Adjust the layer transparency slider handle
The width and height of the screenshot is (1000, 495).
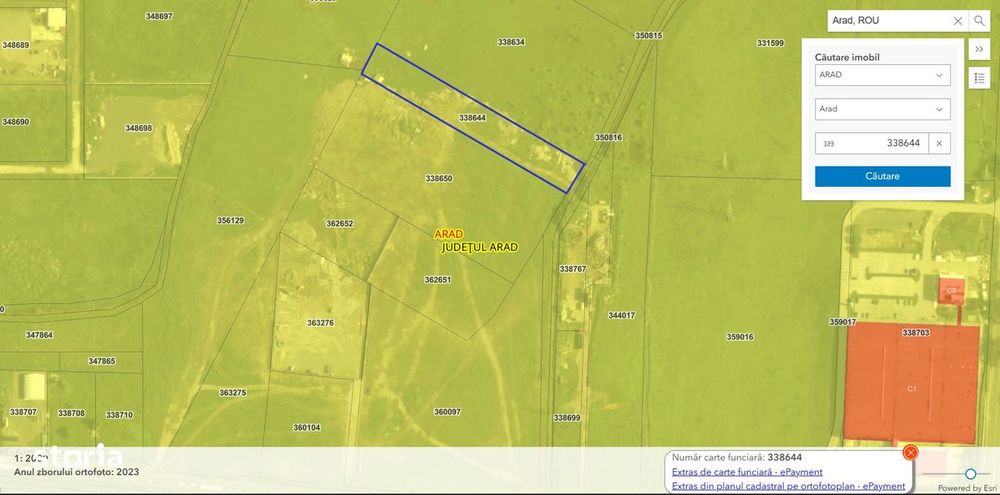tap(970, 473)
